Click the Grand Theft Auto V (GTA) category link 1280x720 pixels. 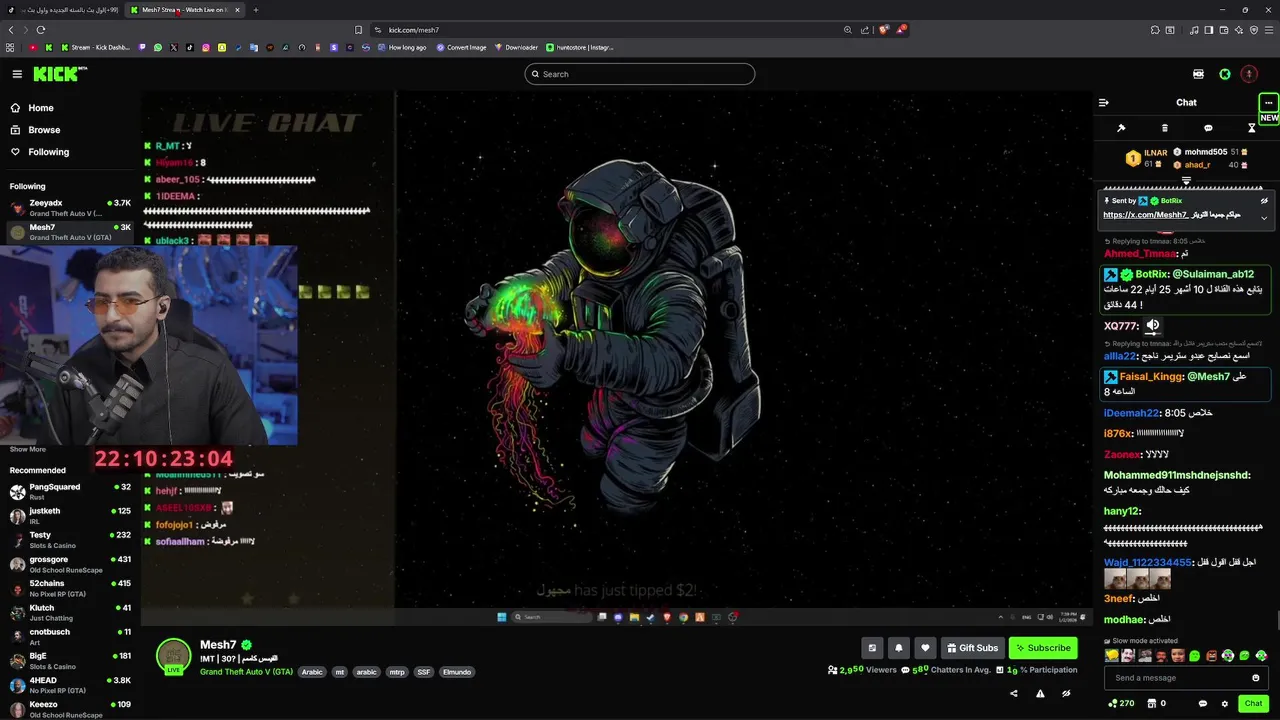pyautogui.click(x=246, y=672)
